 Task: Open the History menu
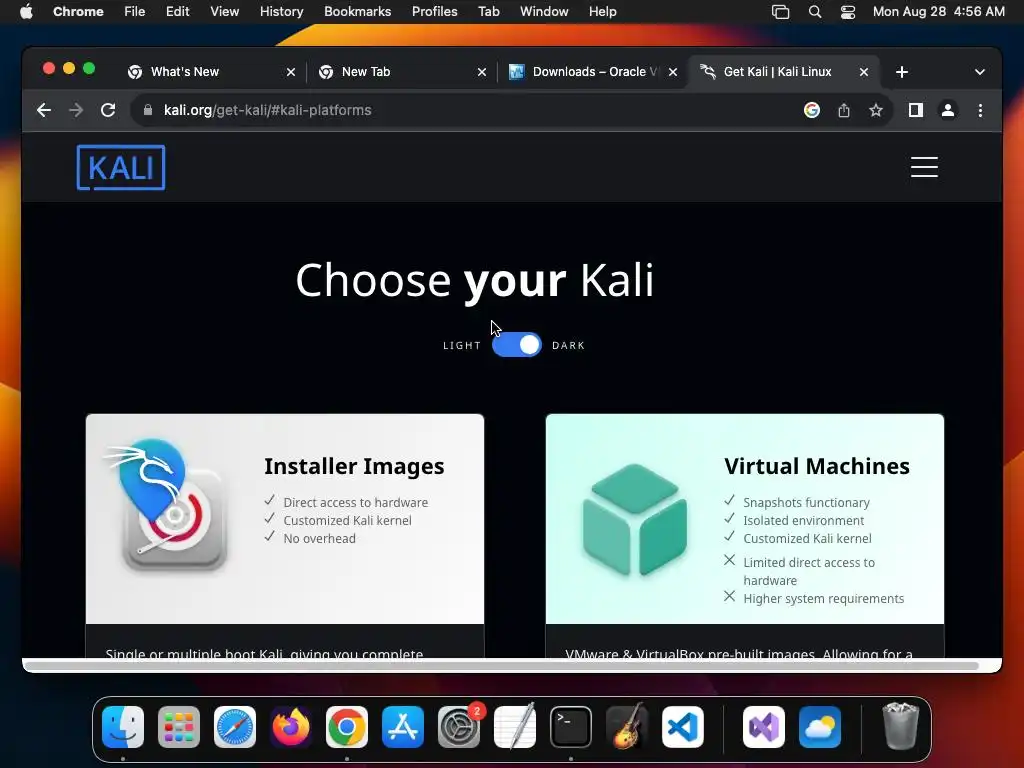281,12
